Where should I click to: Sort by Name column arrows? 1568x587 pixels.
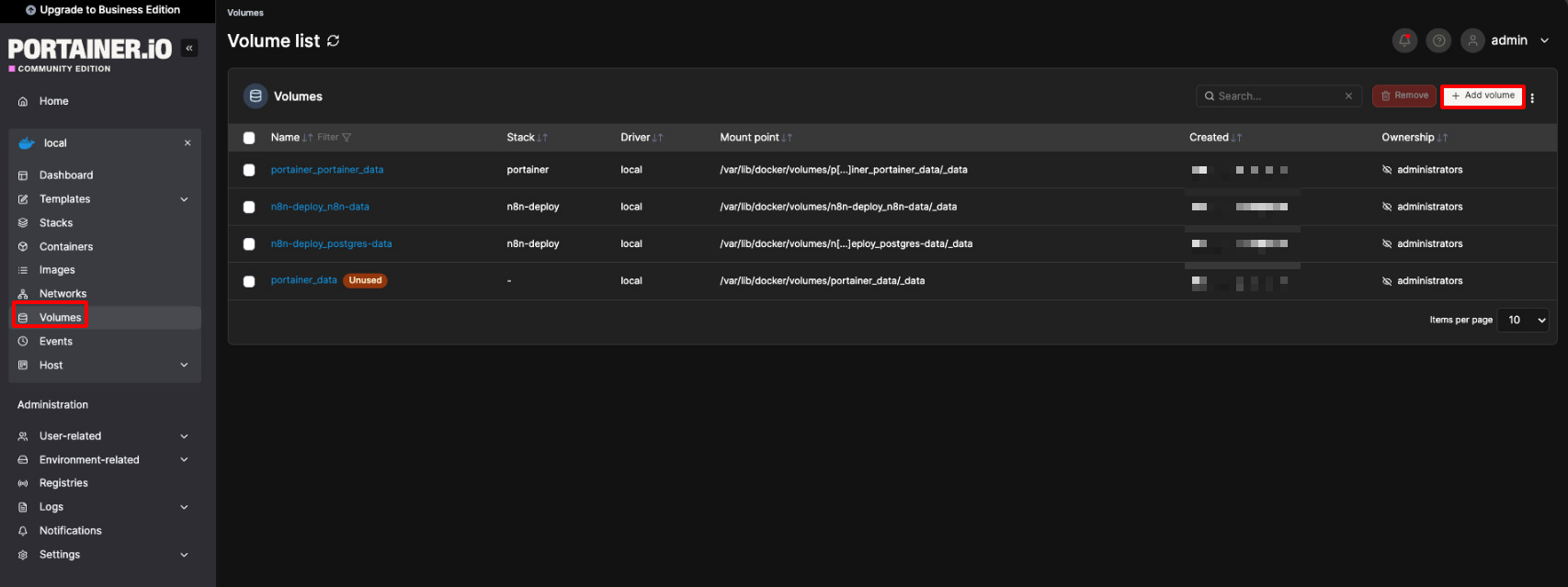[x=308, y=138]
